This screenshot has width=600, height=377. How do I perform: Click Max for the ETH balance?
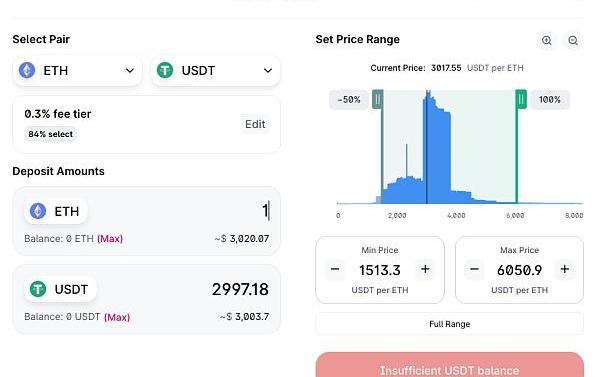pos(110,238)
